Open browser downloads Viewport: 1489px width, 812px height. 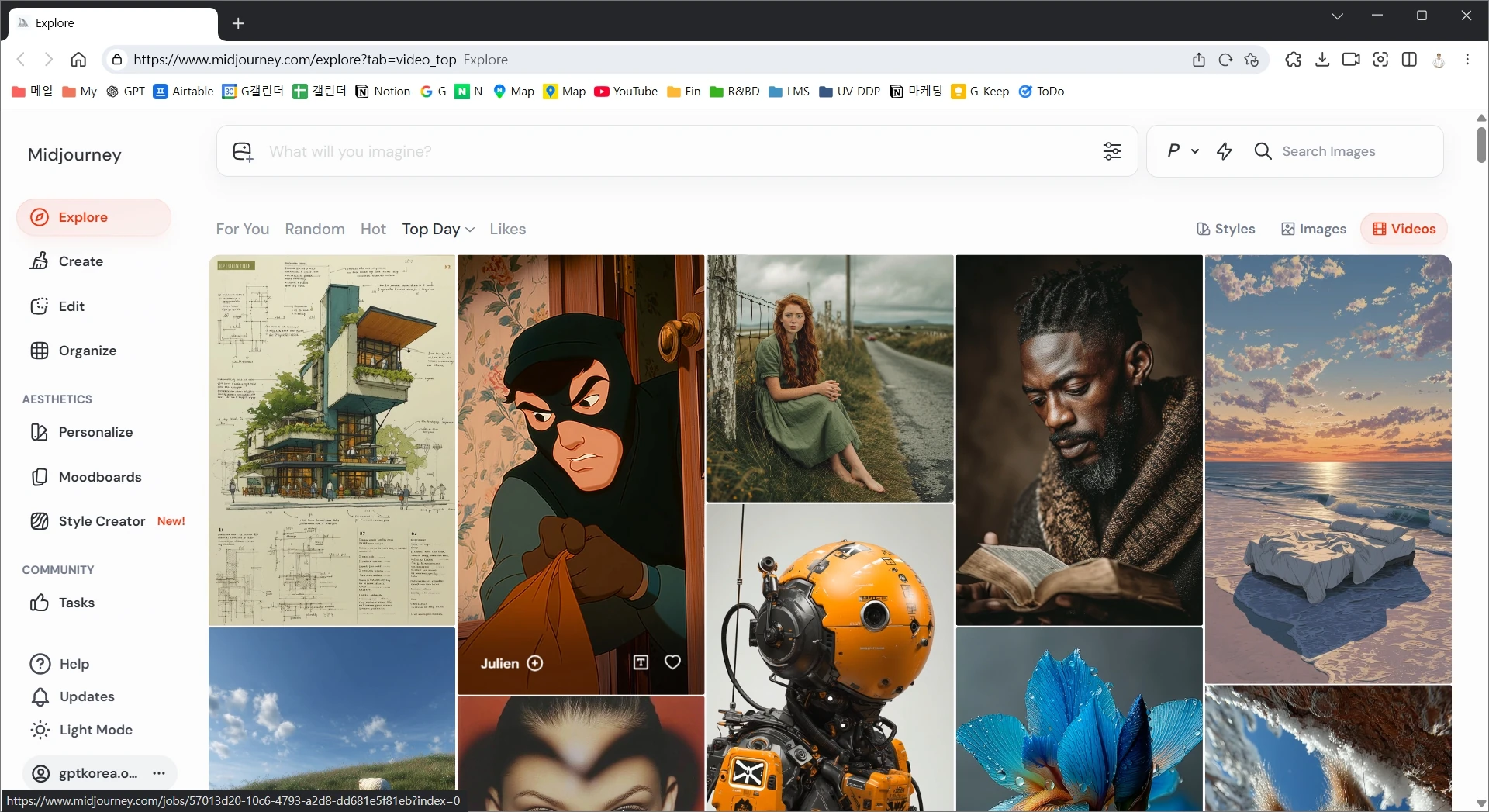(1322, 60)
